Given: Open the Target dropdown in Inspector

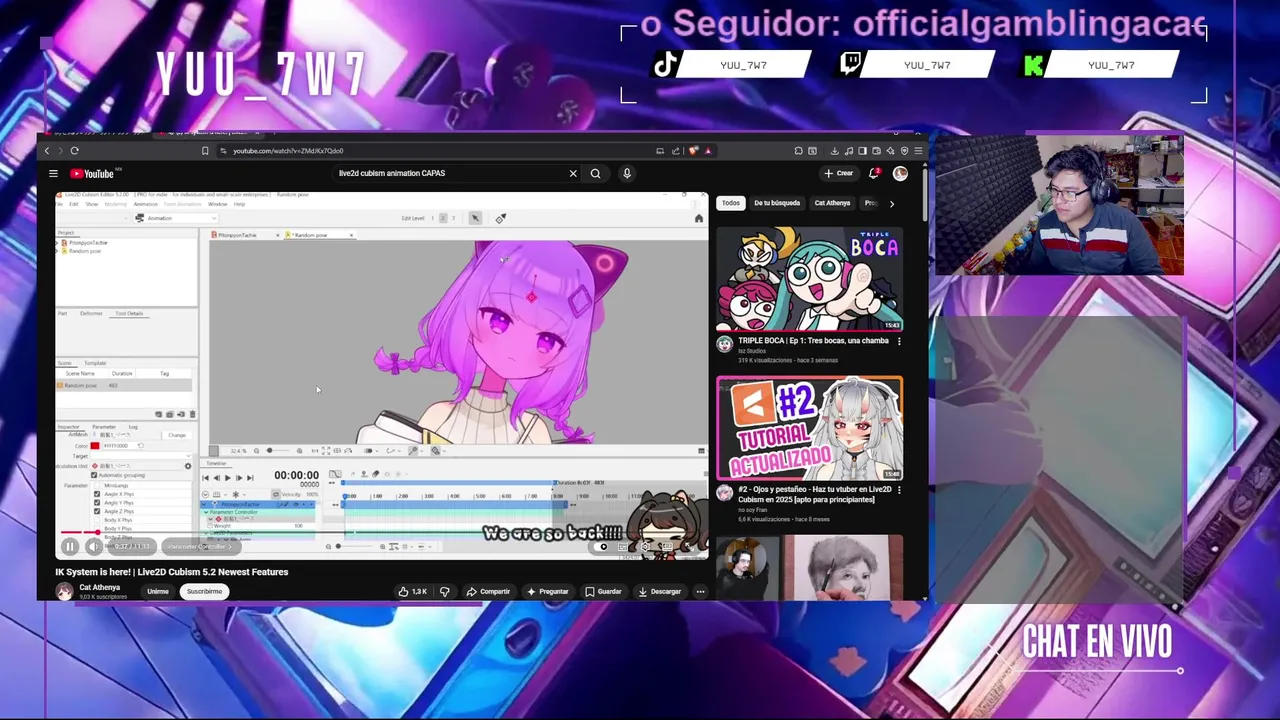Looking at the screenshot, I should point(142,456).
